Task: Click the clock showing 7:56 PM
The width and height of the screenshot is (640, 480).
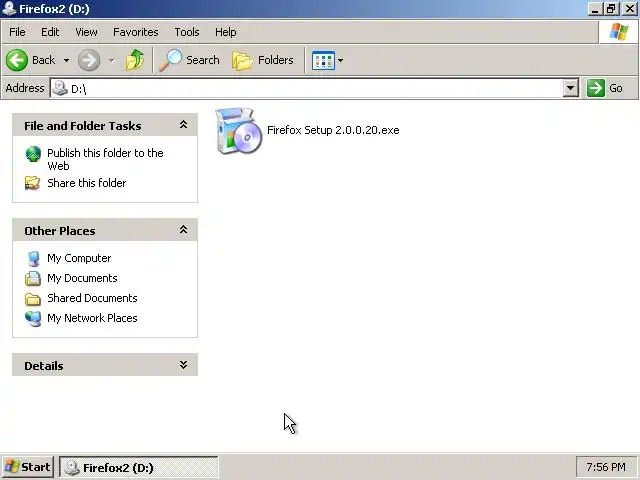Action: (606, 467)
